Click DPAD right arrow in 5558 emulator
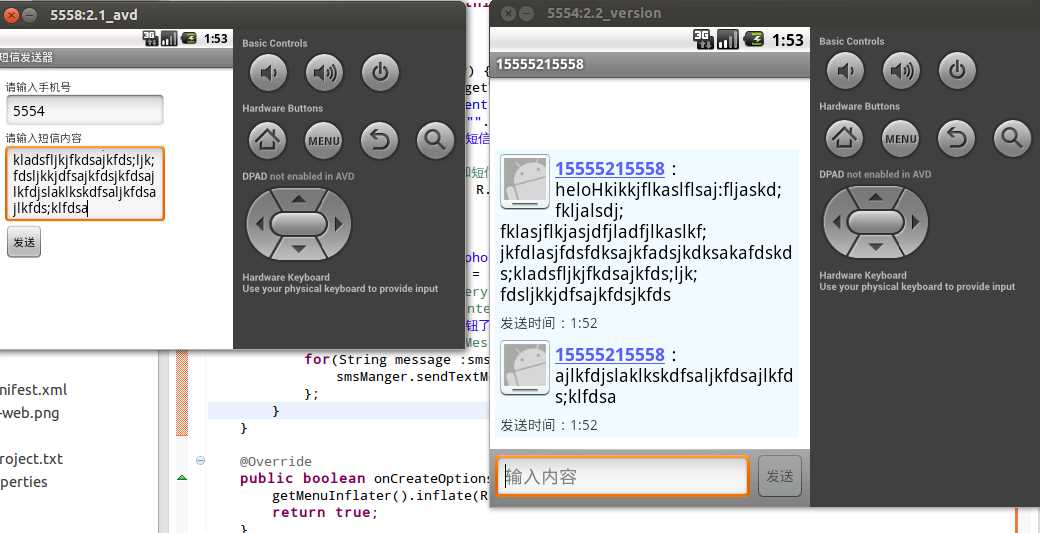Image resolution: width=1040 pixels, height=533 pixels. click(x=339, y=224)
